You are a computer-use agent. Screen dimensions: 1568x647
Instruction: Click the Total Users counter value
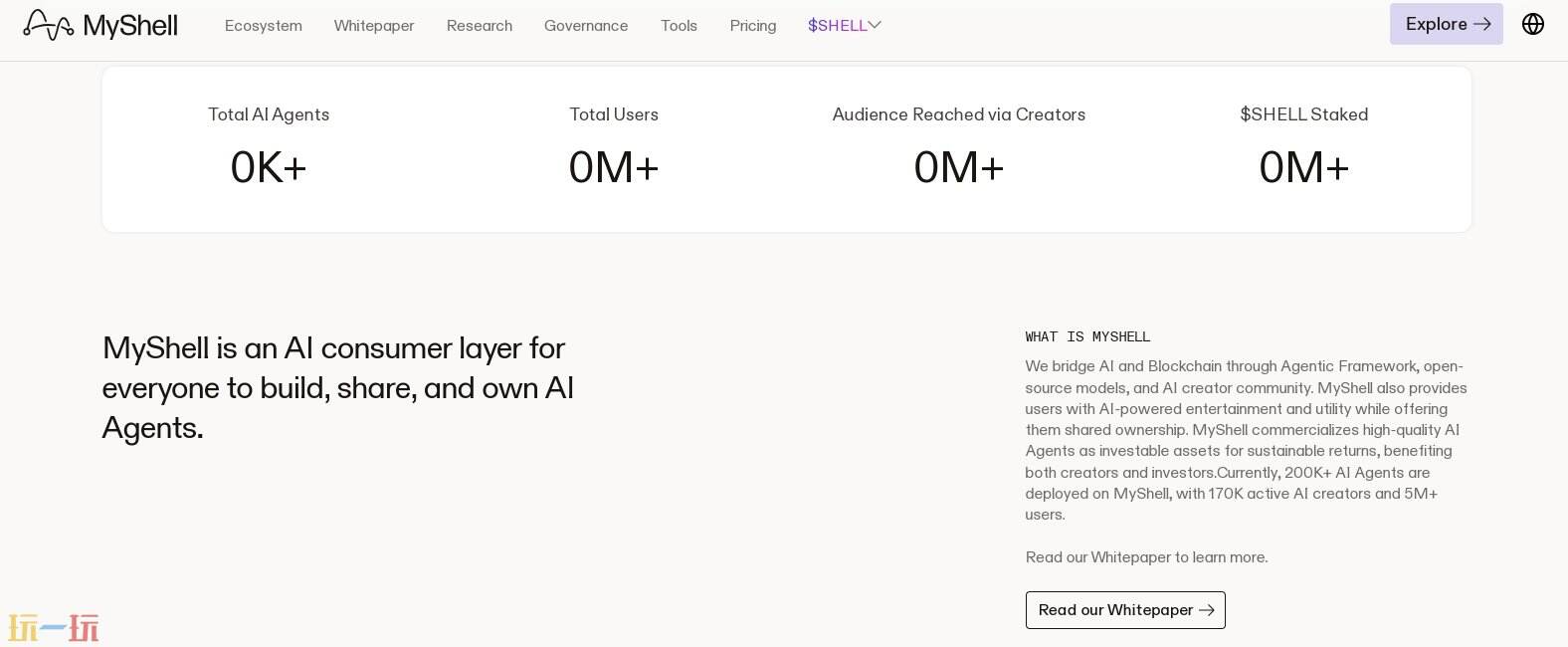614,167
